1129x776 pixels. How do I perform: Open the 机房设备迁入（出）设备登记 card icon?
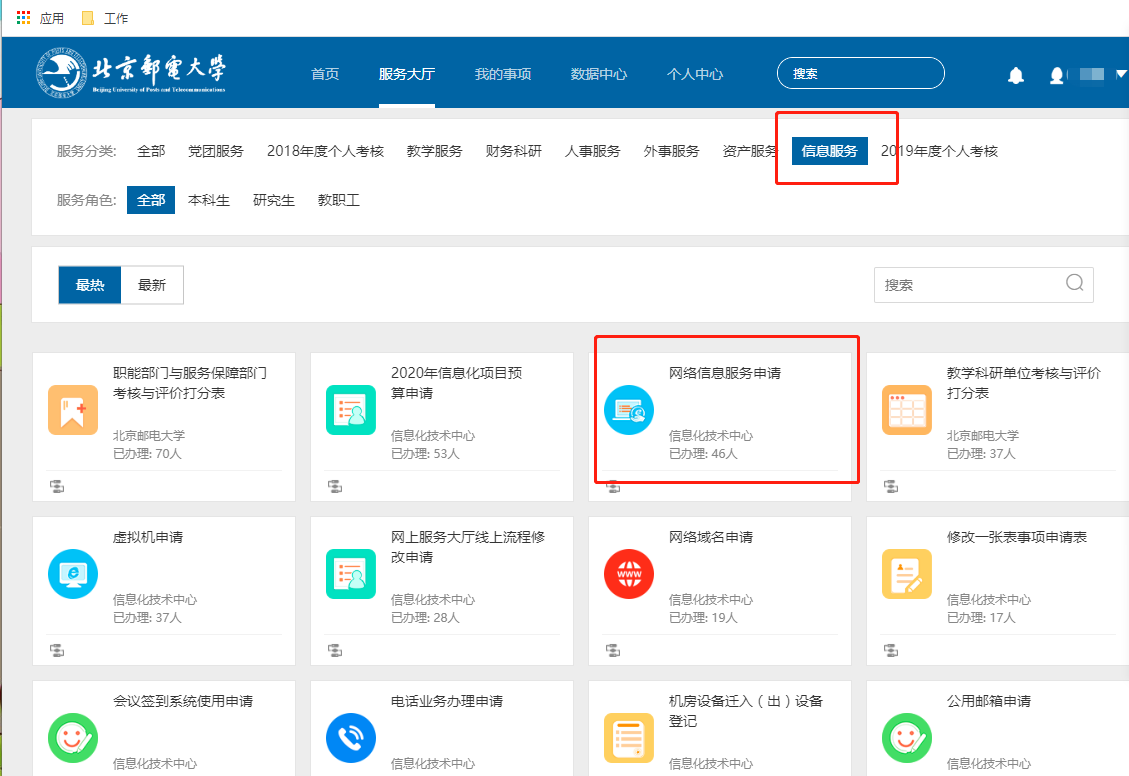[629, 738]
